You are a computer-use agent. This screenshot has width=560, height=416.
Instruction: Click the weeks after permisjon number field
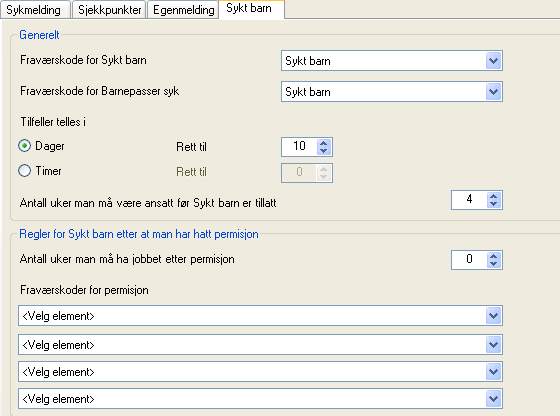(469, 260)
